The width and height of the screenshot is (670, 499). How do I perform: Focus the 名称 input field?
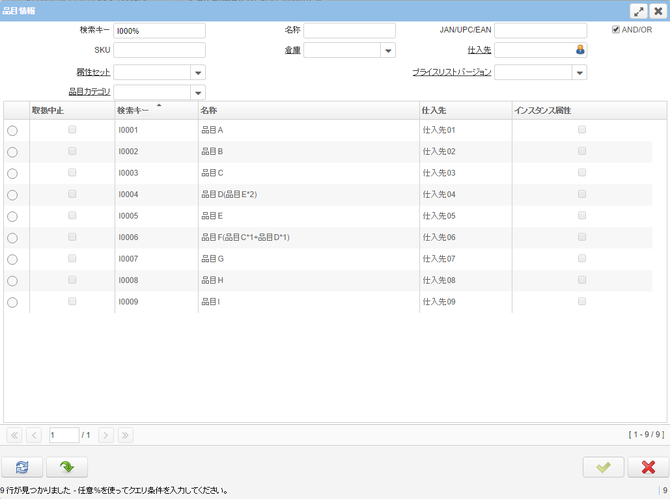click(350, 31)
